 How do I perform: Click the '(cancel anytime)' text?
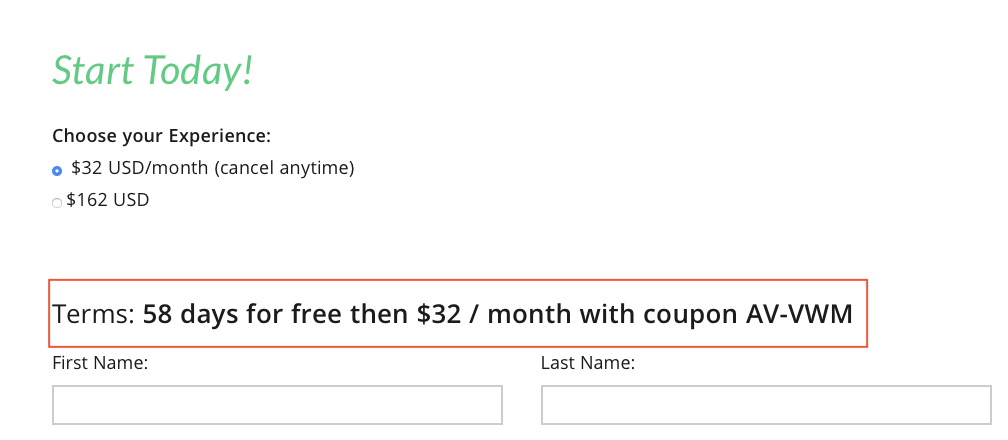284,169
